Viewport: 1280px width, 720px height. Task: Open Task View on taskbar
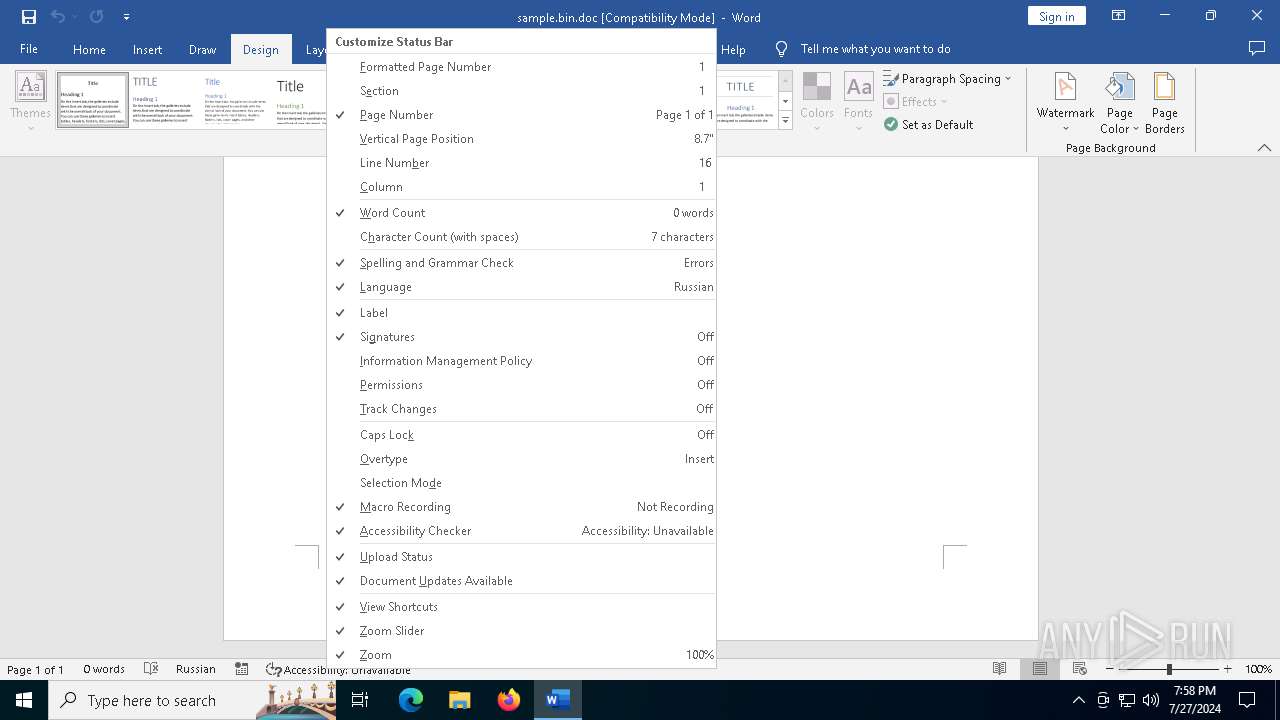point(360,700)
